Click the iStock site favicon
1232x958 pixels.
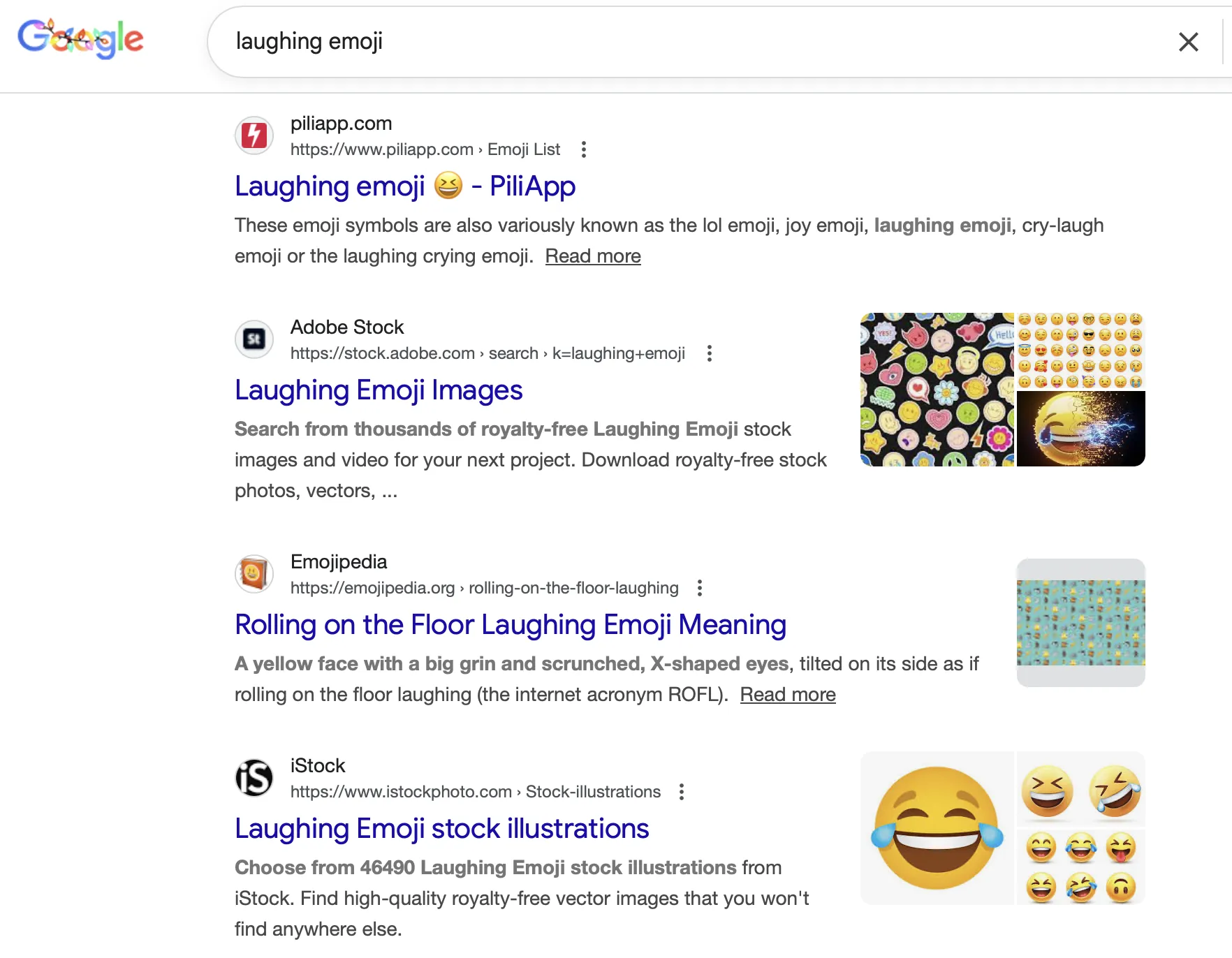point(254,778)
